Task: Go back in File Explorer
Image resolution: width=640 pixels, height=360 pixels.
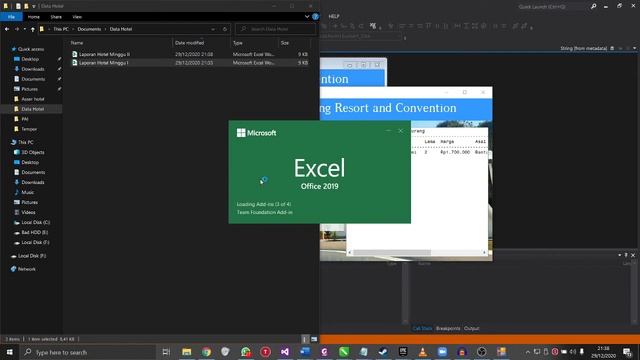Action: tap(7, 29)
